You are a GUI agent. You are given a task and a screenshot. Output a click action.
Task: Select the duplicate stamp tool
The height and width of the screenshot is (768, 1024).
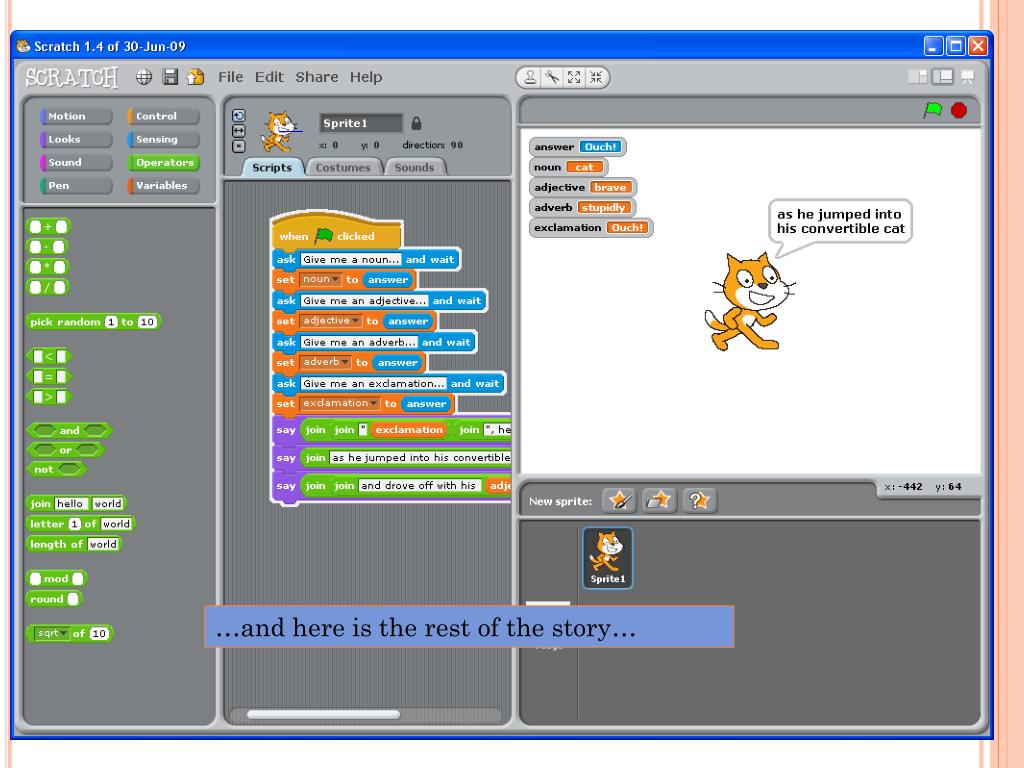pos(530,78)
